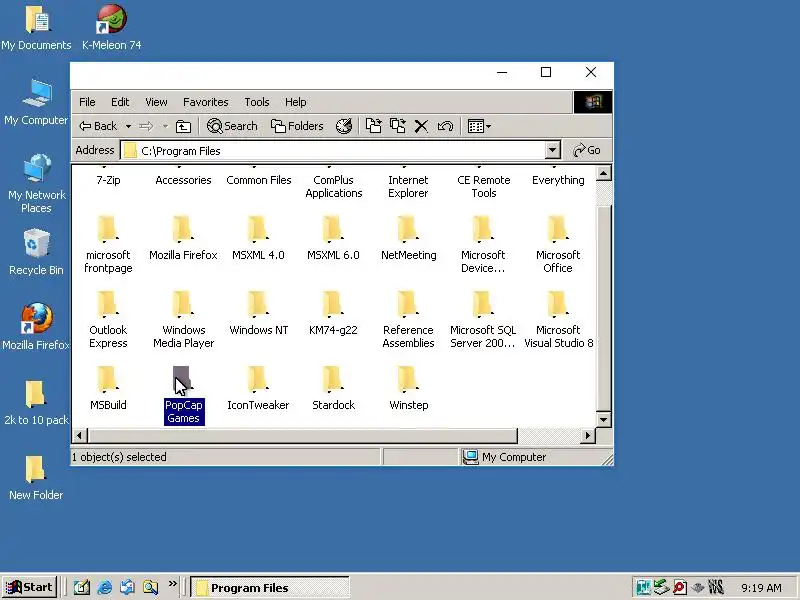Click the Common Files folder label
800x600 pixels.
click(259, 180)
